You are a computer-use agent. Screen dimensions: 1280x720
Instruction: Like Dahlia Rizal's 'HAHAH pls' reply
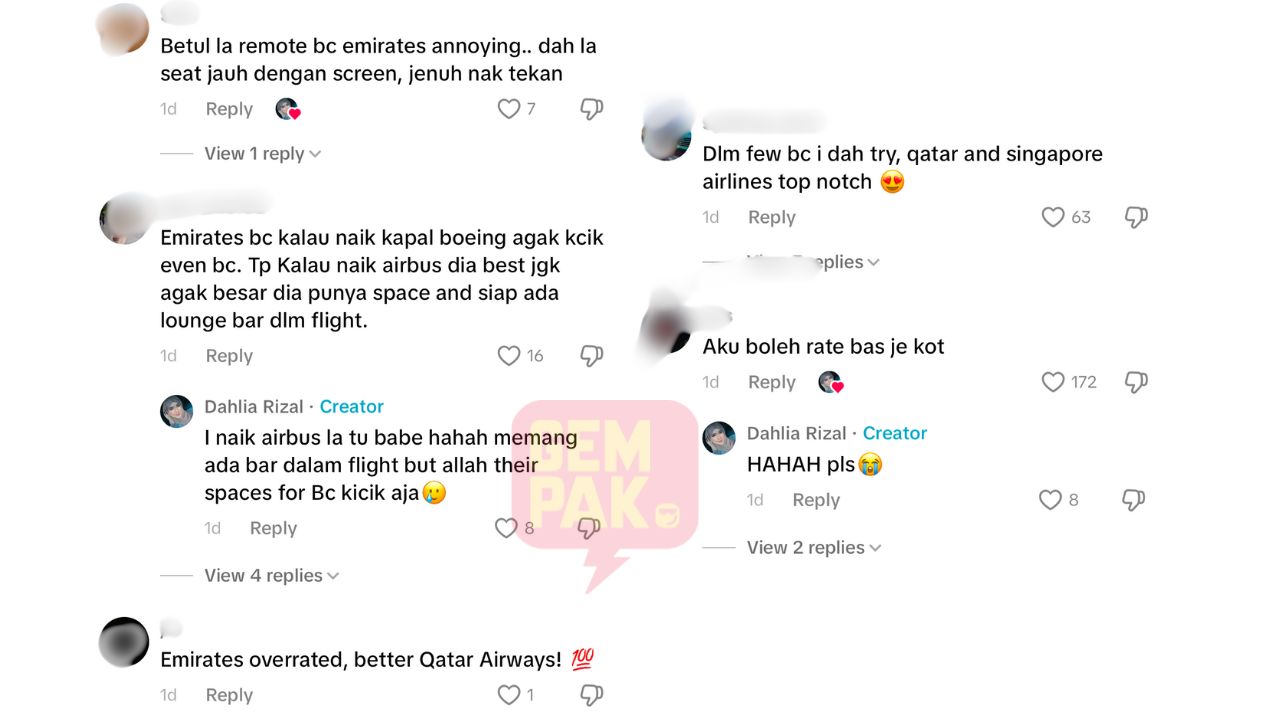[x=1050, y=500]
